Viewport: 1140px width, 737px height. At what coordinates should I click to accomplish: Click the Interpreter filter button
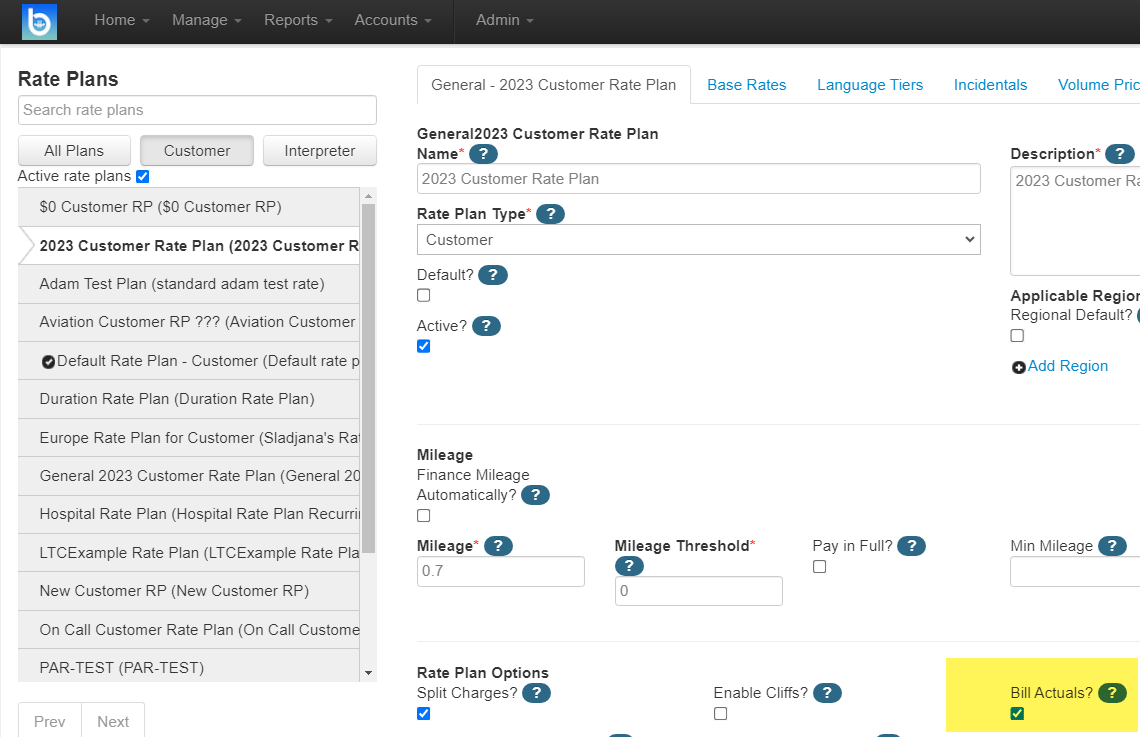point(319,150)
